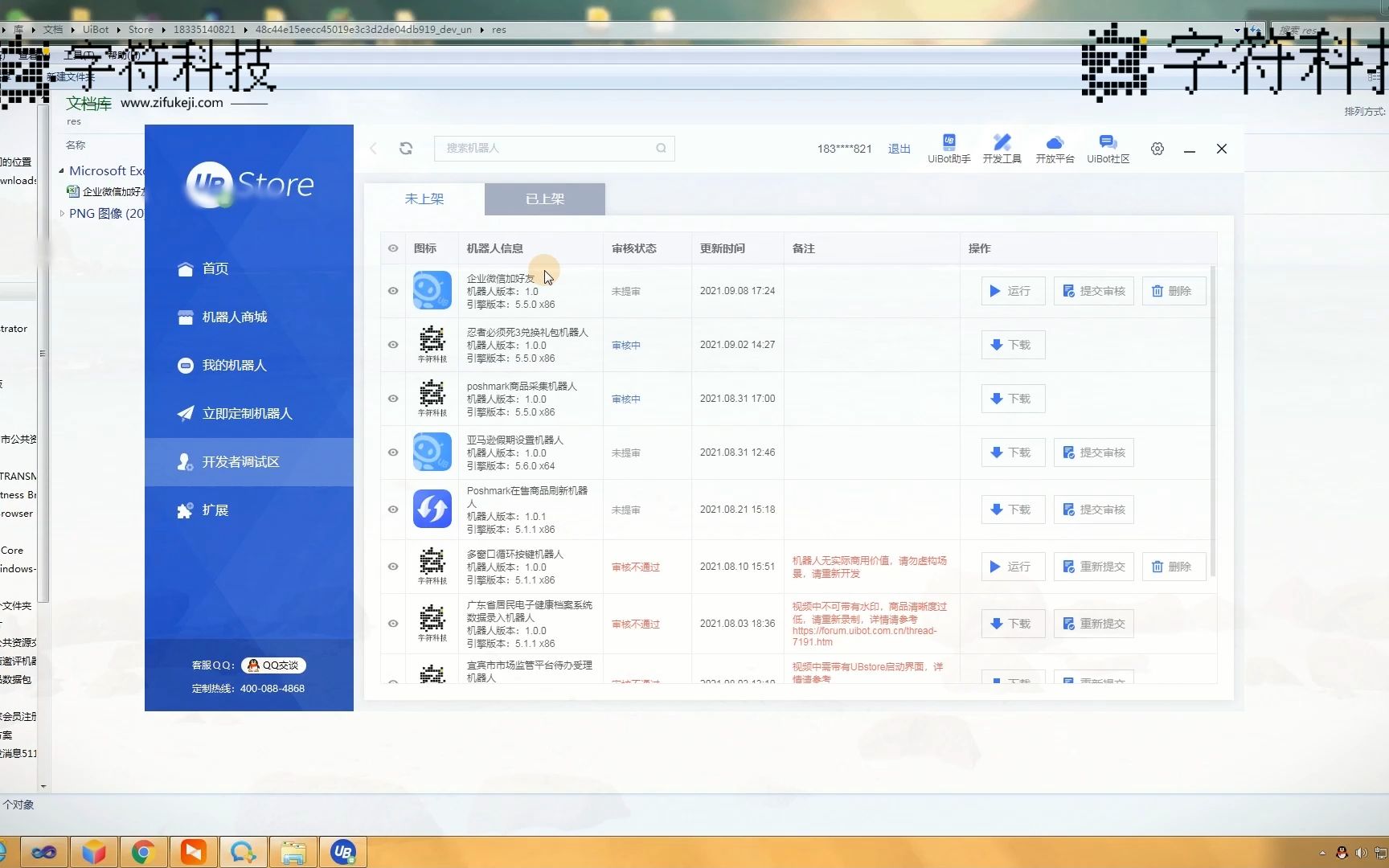Screen dimensions: 1389x868
Task: Open 扩展 in the sidebar
Action: (x=249, y=510)
